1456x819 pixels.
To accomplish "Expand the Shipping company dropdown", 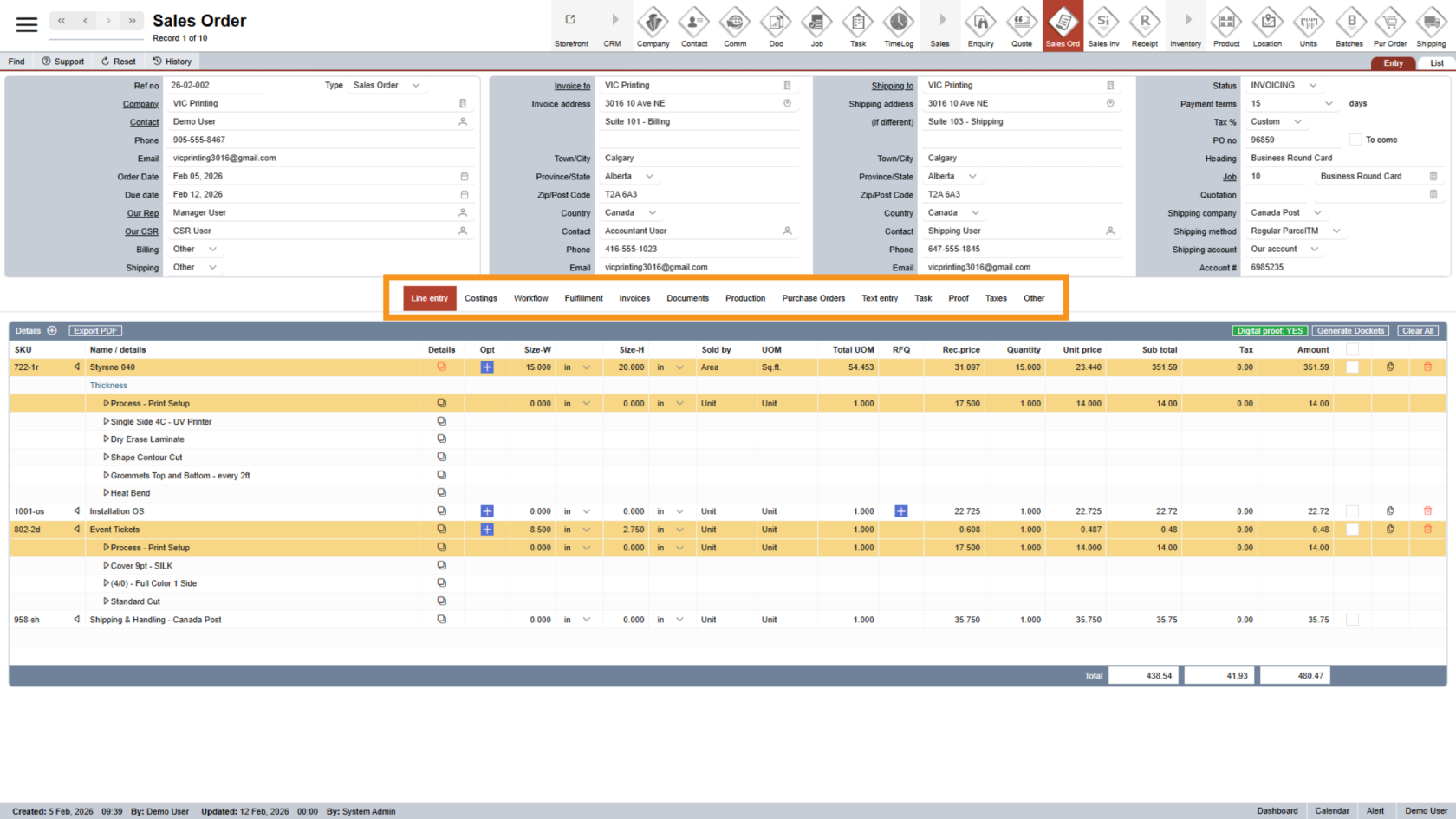I will [1317, 213].
